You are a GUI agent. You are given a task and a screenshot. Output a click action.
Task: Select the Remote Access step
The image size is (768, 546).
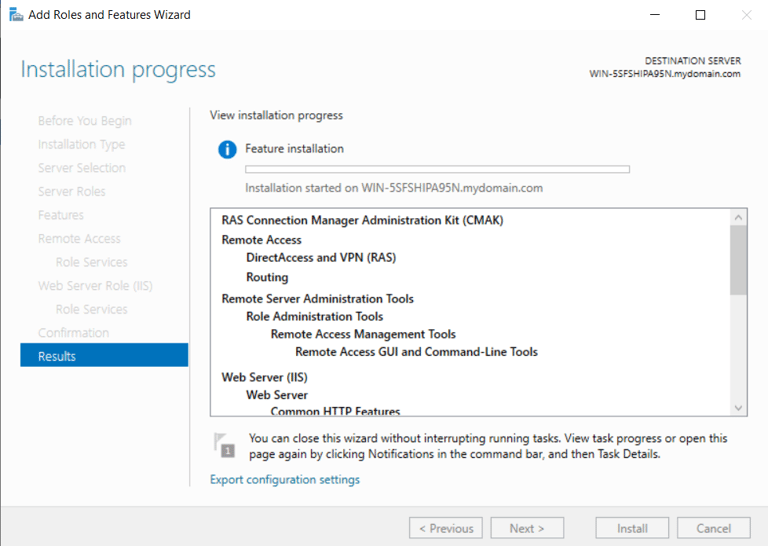pos(79,238)
